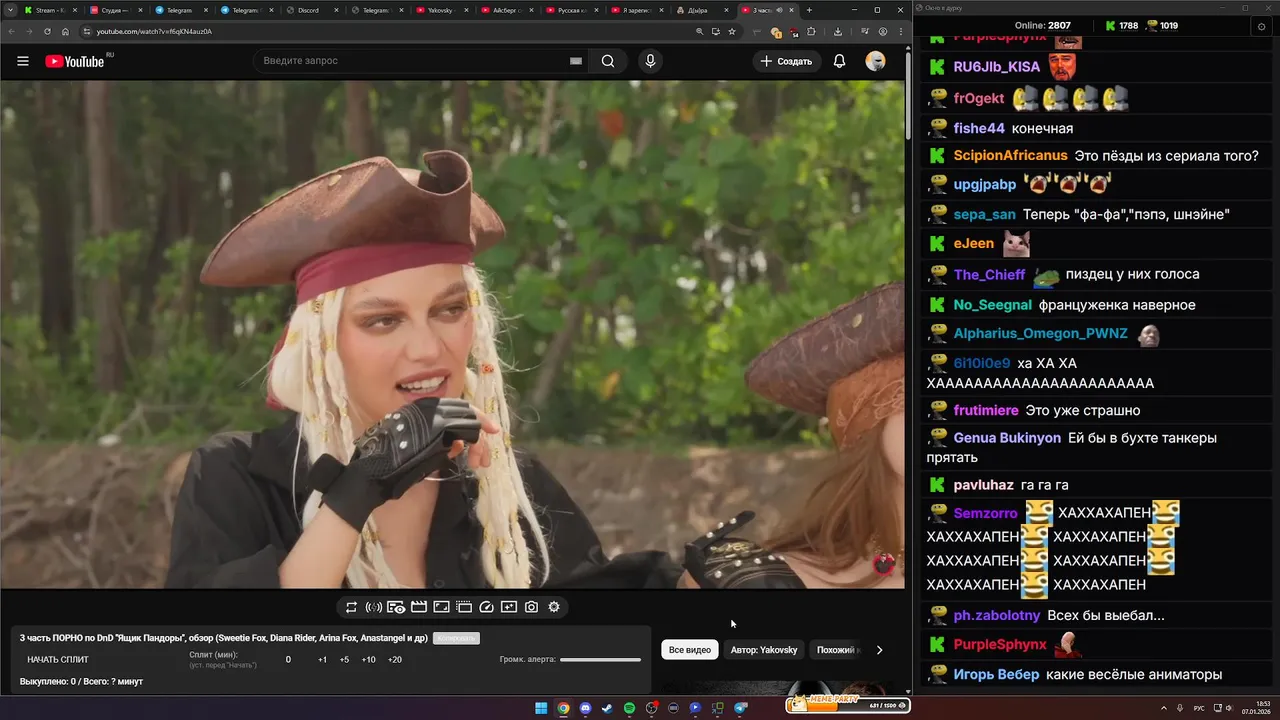
Task: Toggle the РУС keyboard language indicator
Action: [x=1199, y=708]
